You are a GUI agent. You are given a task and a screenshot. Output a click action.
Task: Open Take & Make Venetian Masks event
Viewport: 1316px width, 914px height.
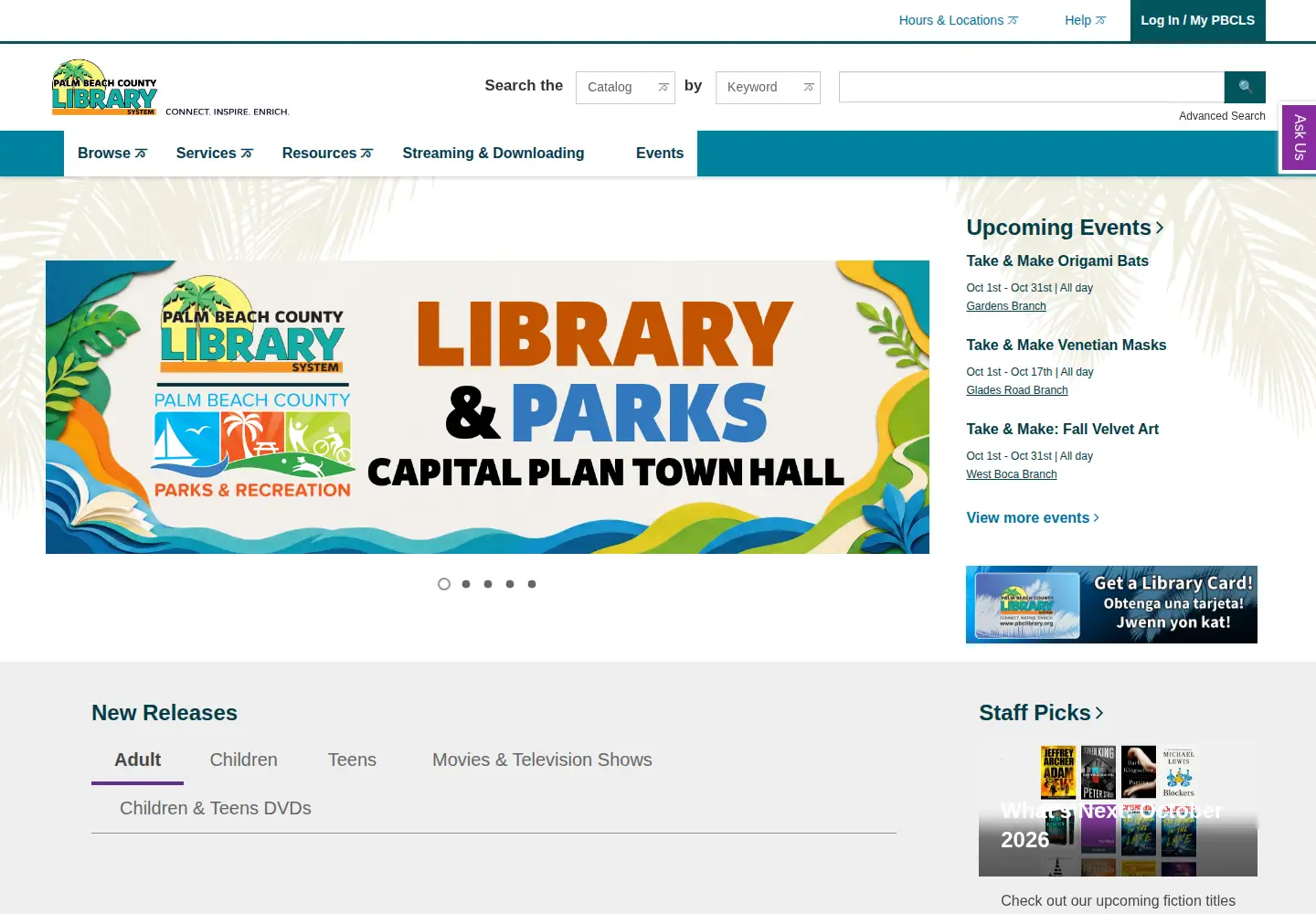(x=1067, y=345)
